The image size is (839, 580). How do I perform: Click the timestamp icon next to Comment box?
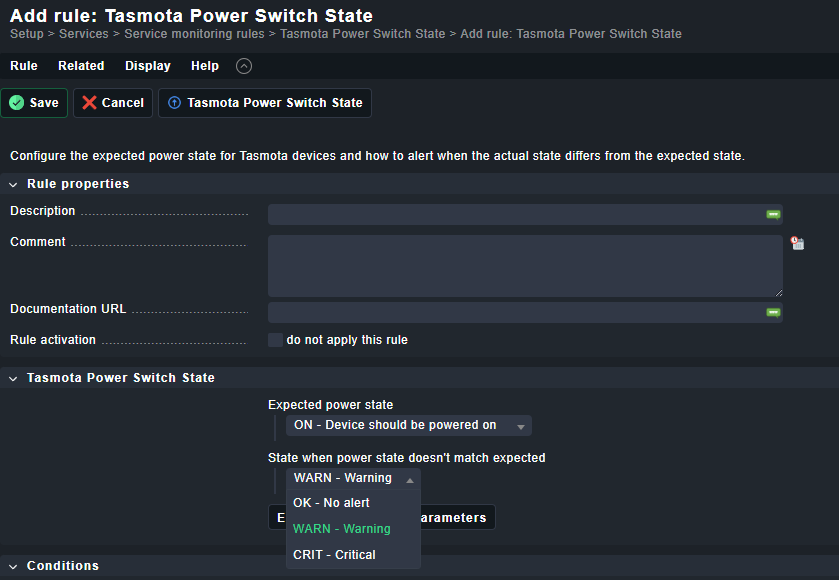pyautogui.click(x=797, y=243)
